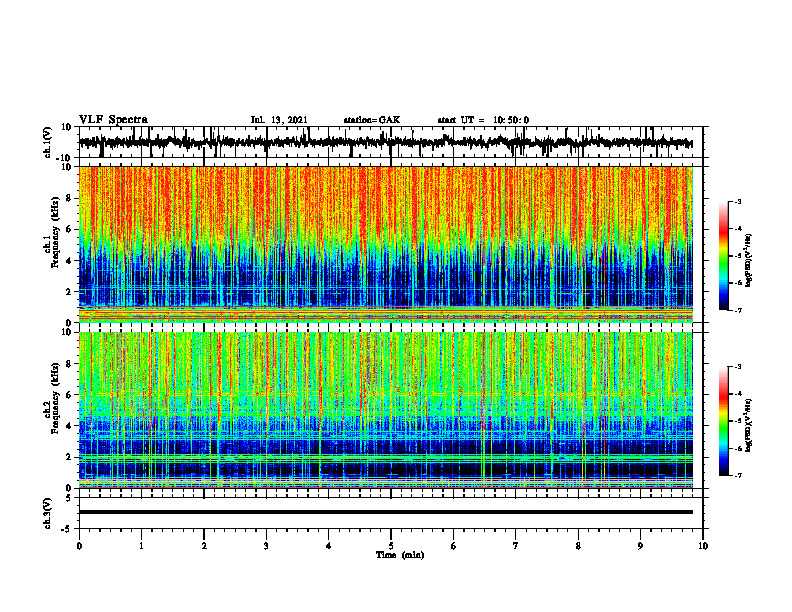Select the date text 'Jul 13, 2021'

pos(279,120)
